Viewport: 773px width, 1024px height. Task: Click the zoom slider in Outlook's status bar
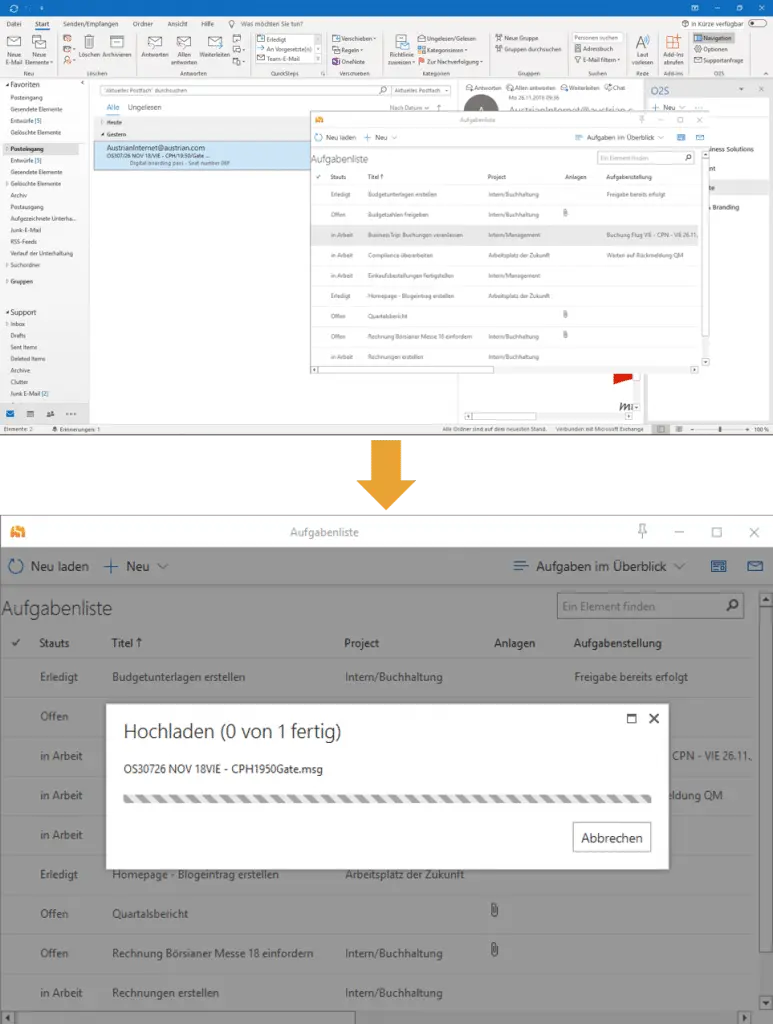[x=720, y=429]
